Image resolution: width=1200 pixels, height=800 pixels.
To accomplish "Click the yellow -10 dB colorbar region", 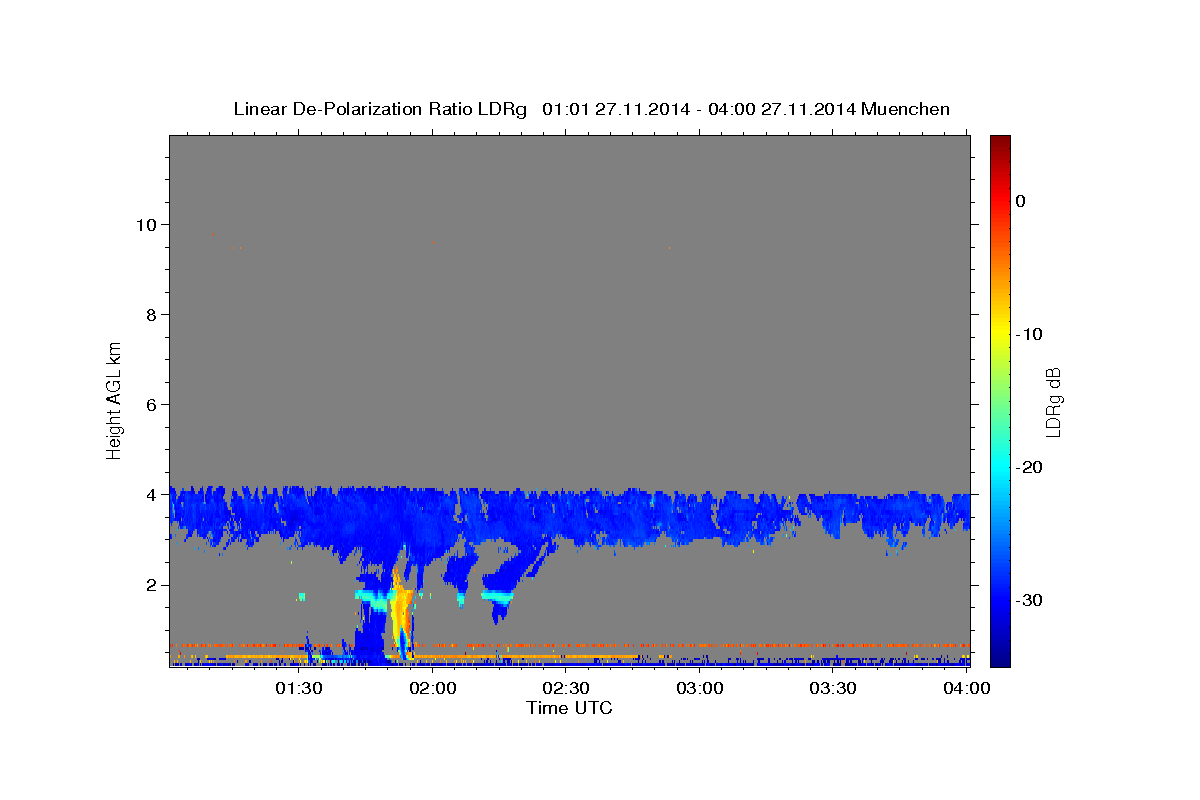I will tap(1000, 334).
